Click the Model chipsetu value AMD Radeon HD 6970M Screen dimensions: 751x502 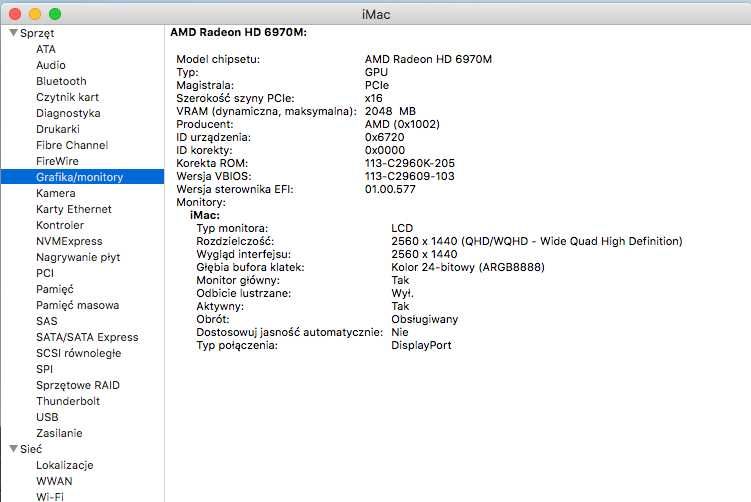tap(428, 59)
